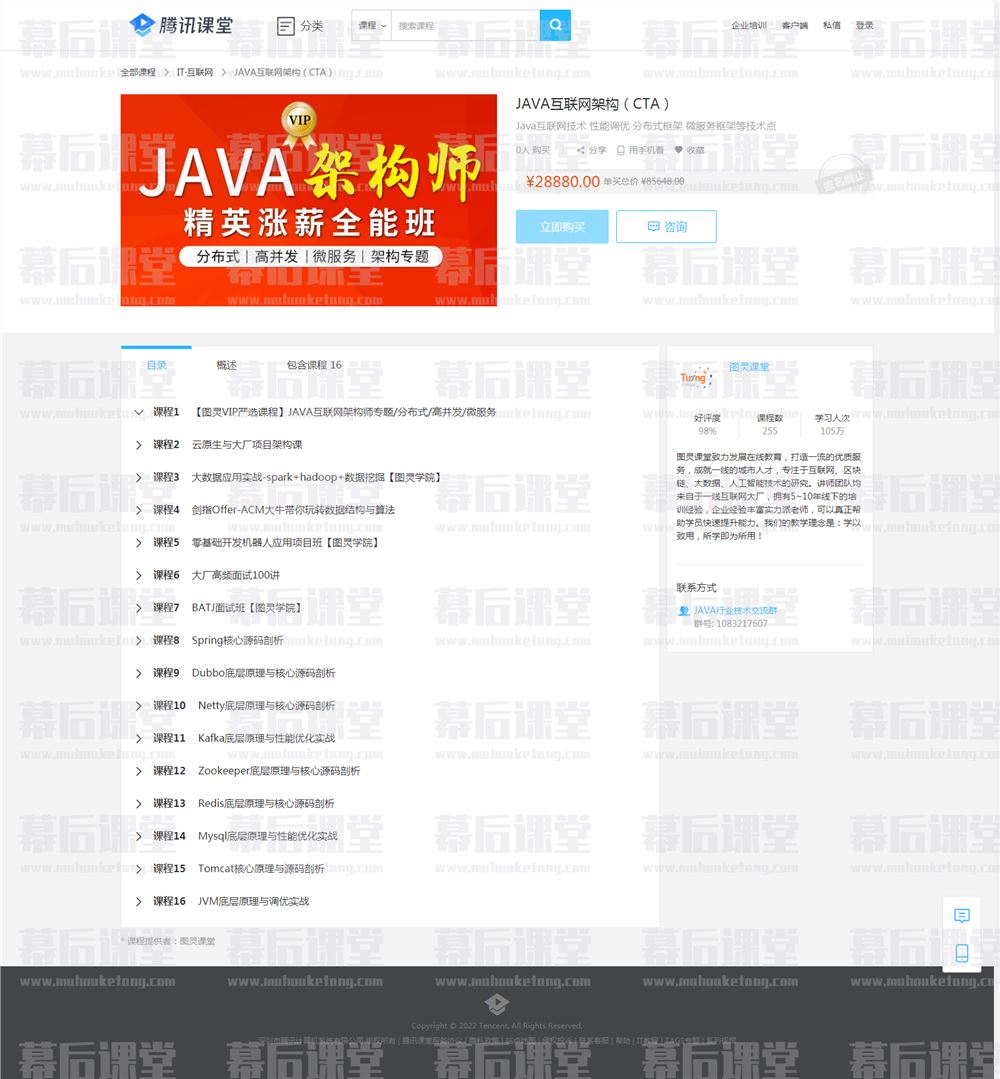Click 课程14 Mysql底层原理与性能优化实战 title

(268, 835)
